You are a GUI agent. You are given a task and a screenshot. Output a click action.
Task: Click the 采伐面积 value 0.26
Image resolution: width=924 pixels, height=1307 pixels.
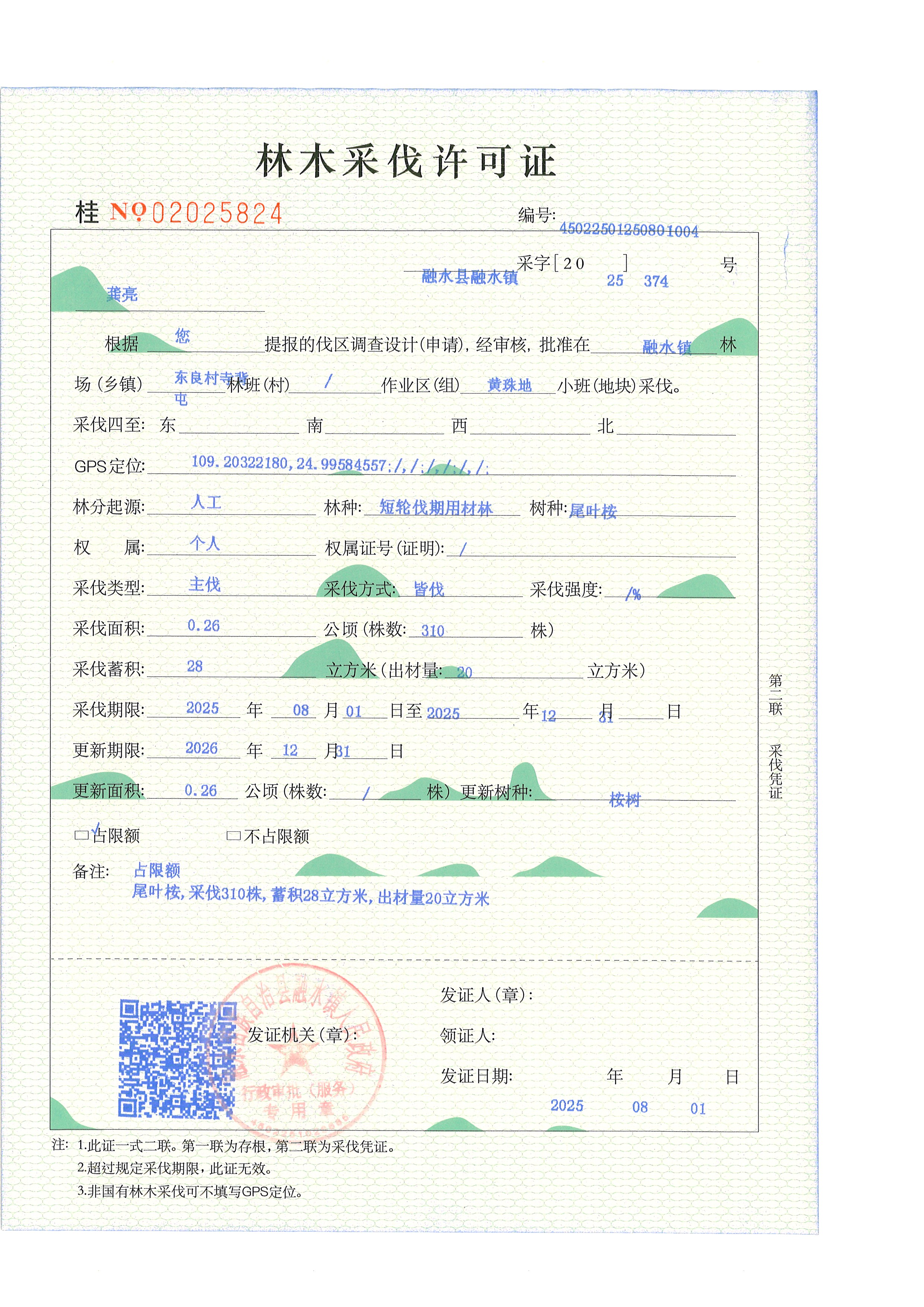pyautogui.click(x=203, y=626)
